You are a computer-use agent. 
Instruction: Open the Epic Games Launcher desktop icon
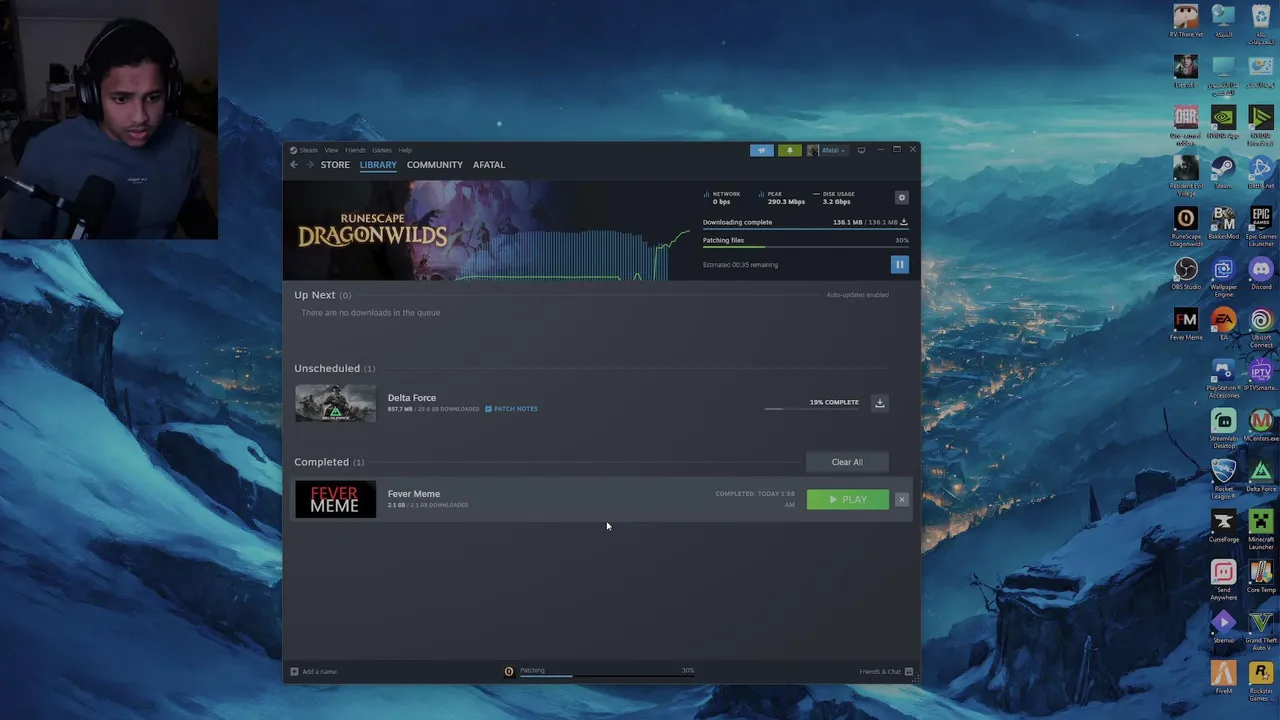point(1261,226)
